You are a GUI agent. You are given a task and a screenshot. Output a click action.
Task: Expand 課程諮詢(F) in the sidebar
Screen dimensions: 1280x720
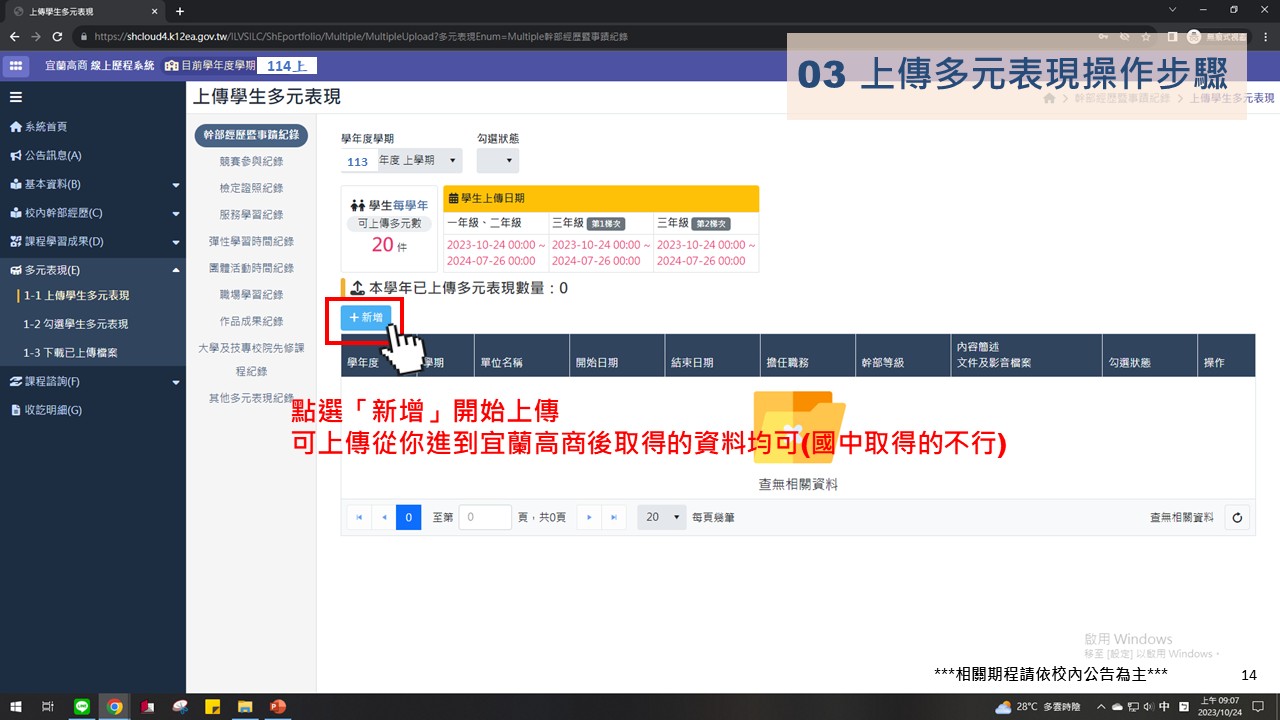pyautogui.click(x=93, y=381)
